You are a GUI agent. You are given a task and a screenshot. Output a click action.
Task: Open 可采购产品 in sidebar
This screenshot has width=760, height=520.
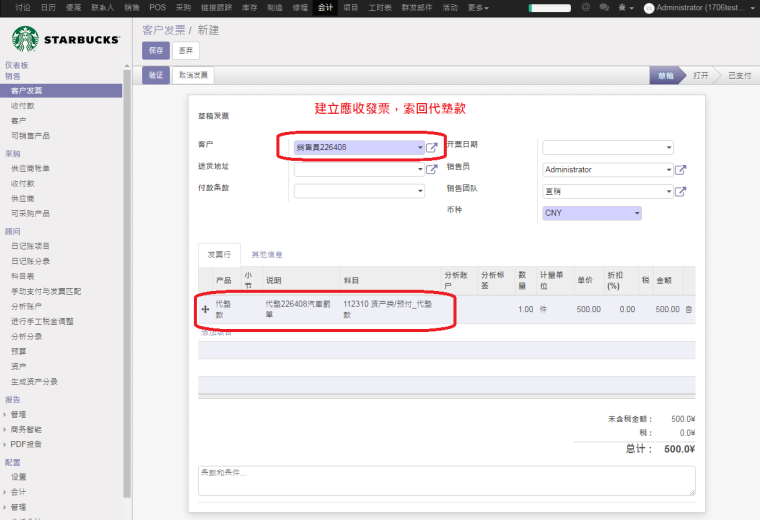point(30,213)
